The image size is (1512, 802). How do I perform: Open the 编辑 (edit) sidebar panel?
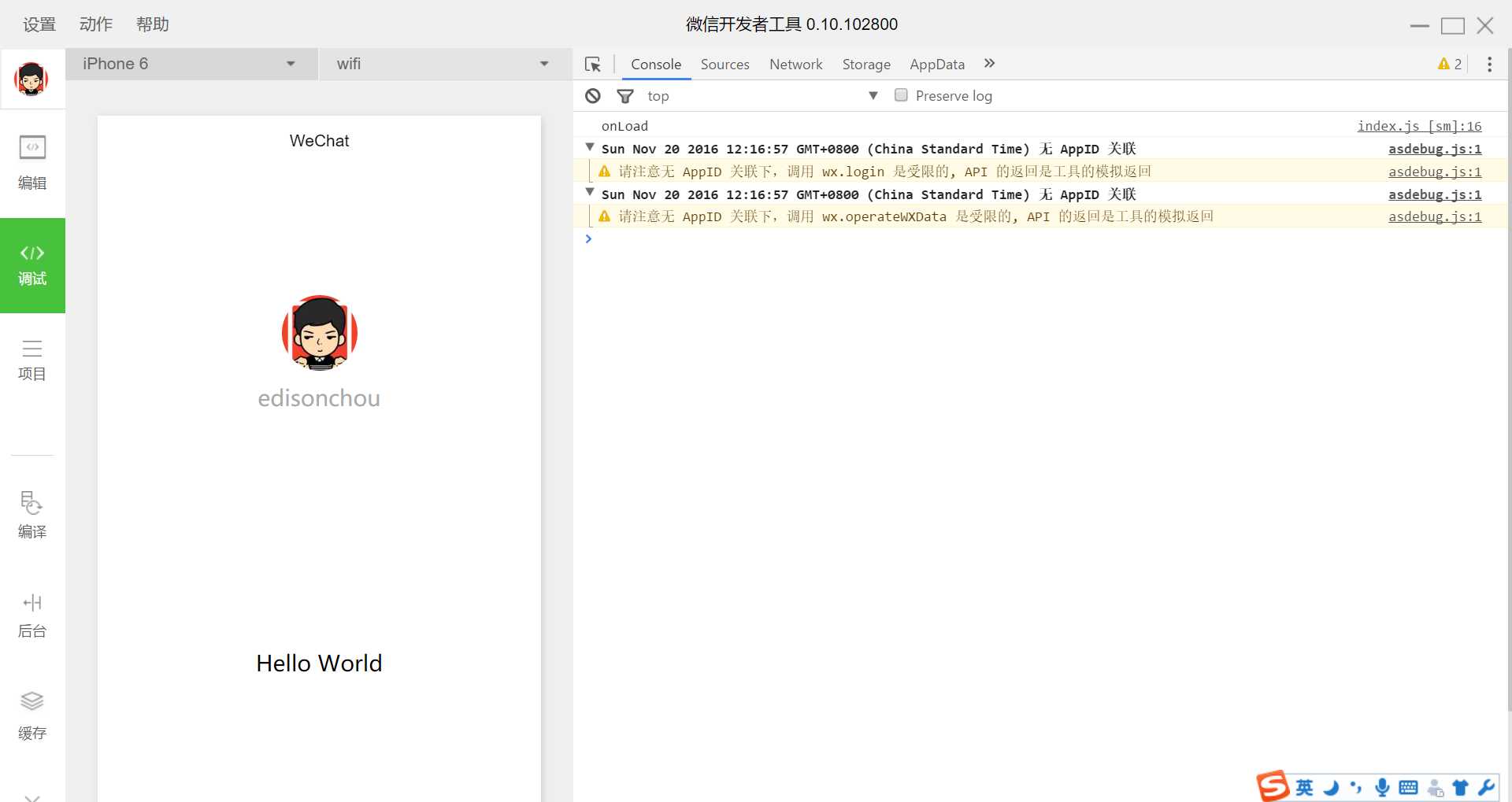tap(32, 164)
